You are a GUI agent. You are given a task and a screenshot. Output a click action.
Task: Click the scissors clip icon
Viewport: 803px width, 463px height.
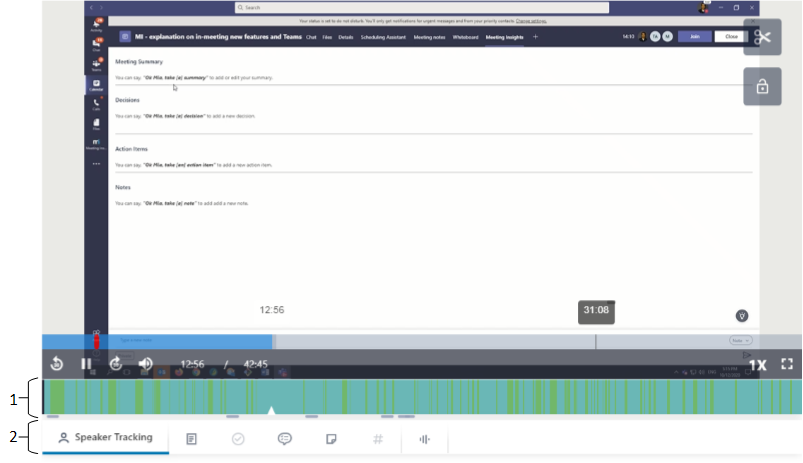pyautogui.click(x=762, y=37)
